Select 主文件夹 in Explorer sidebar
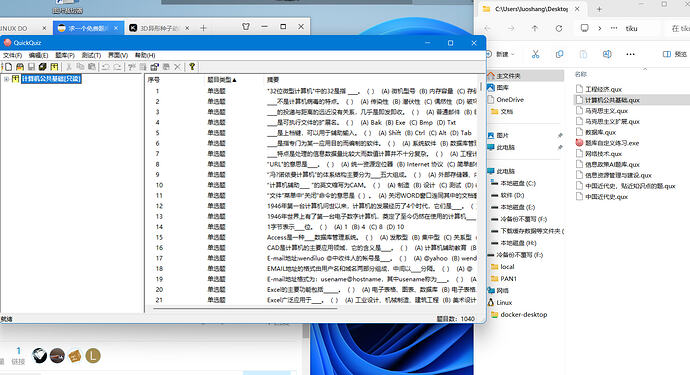This screenshot has height=375, width=690. [x=525, y=76]
